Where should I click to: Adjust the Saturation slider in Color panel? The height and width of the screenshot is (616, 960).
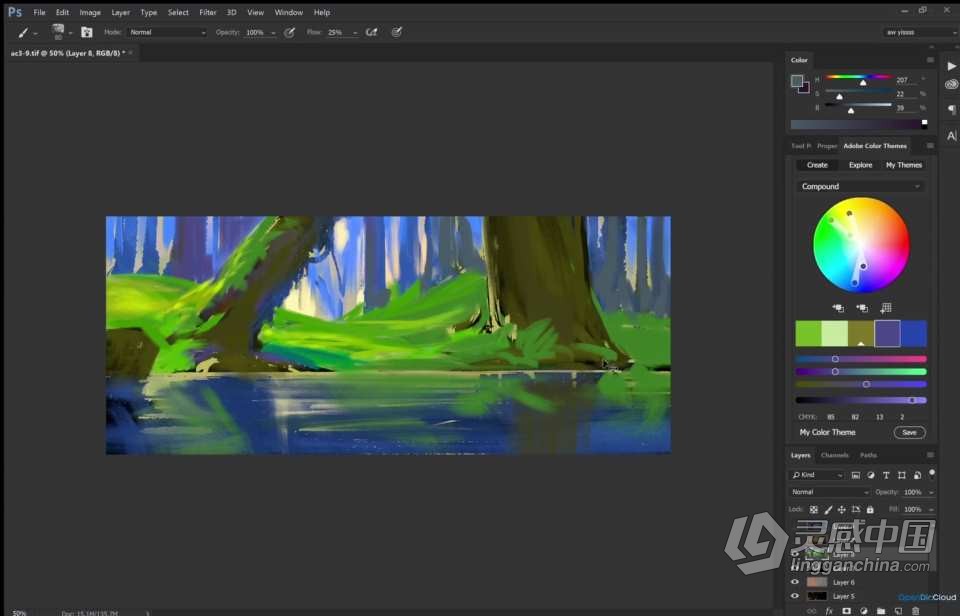pos(858,92)
